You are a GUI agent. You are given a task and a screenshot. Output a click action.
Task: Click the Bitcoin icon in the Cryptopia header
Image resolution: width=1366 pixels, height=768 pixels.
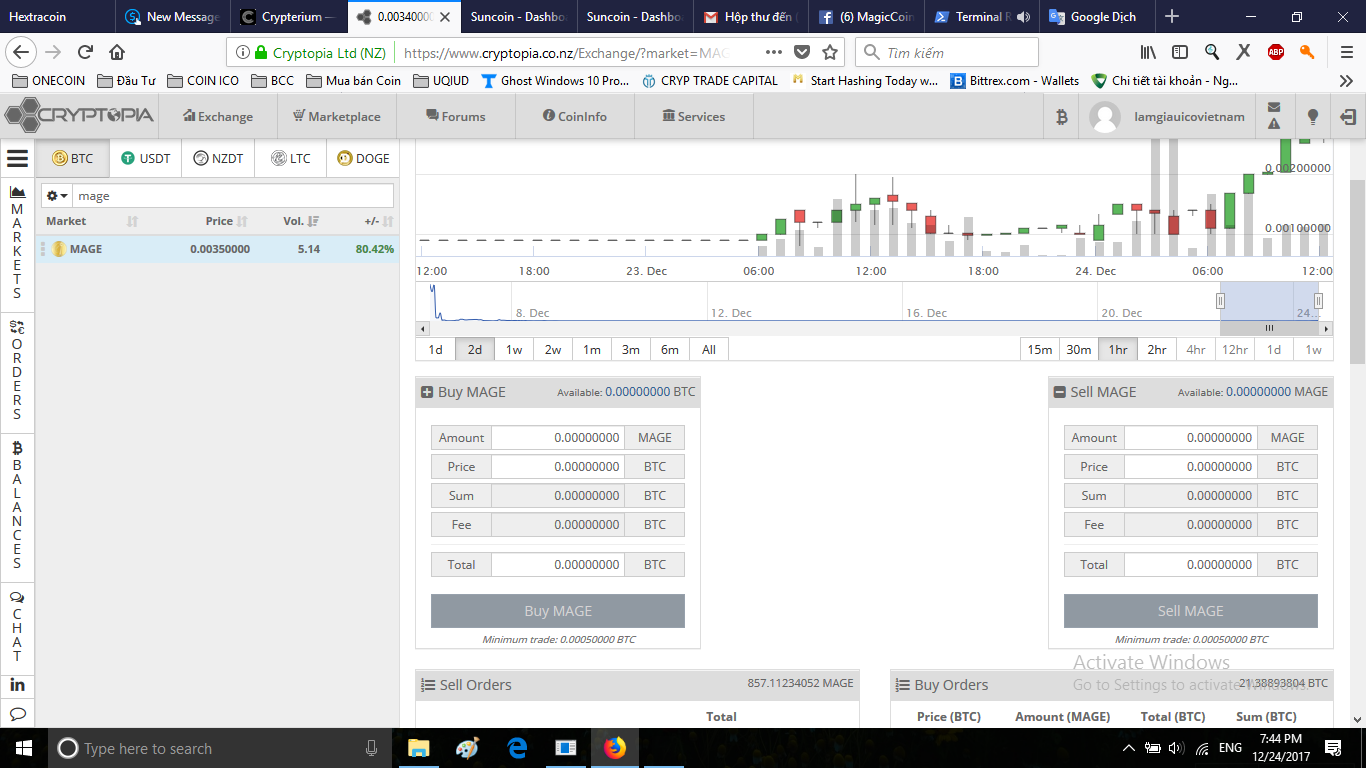pos(1062,117)
